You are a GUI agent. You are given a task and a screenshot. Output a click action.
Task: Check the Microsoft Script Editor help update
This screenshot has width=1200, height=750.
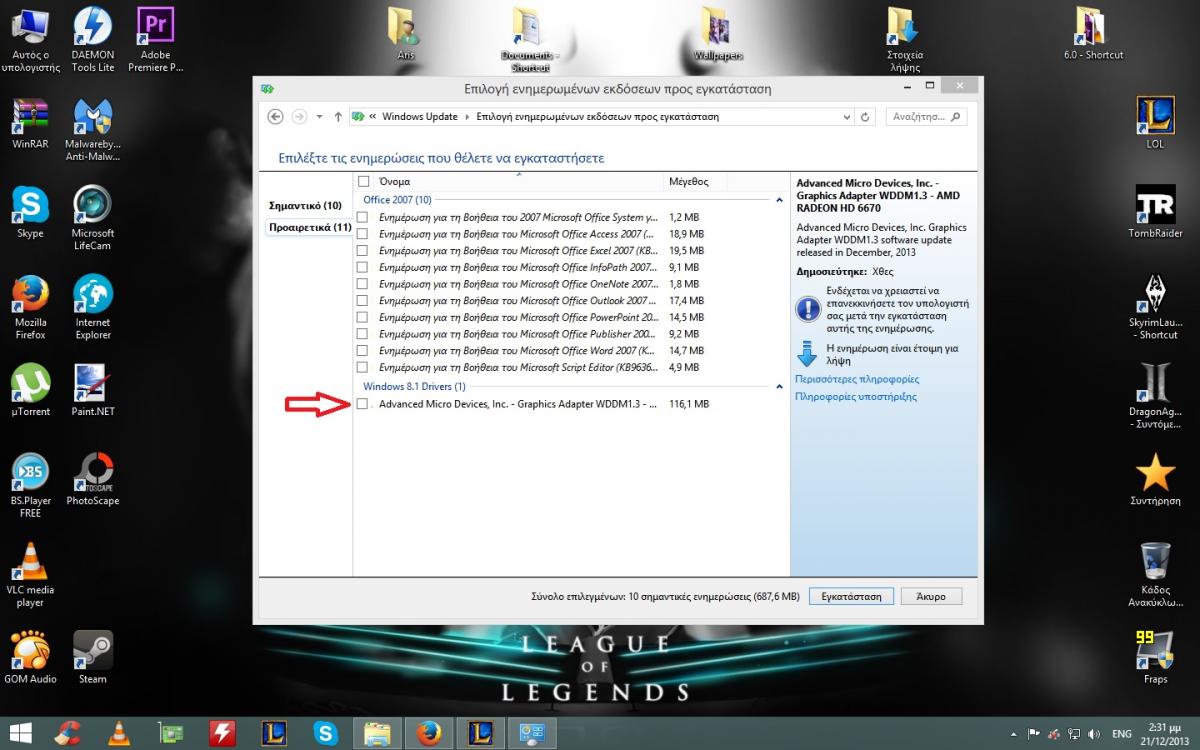click(x=362, y=367)
